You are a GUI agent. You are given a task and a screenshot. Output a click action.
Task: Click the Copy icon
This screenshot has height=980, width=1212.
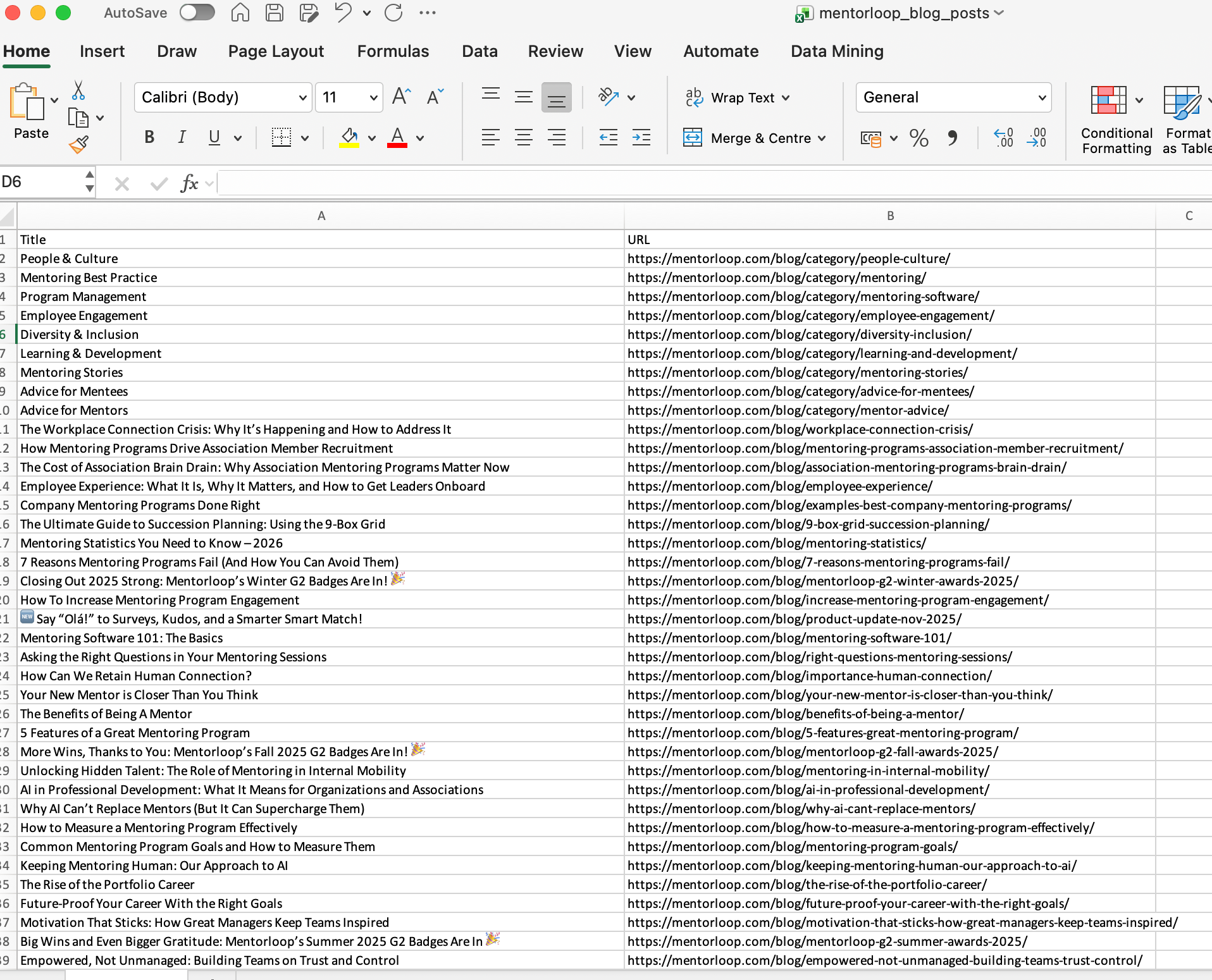[78, 118]
